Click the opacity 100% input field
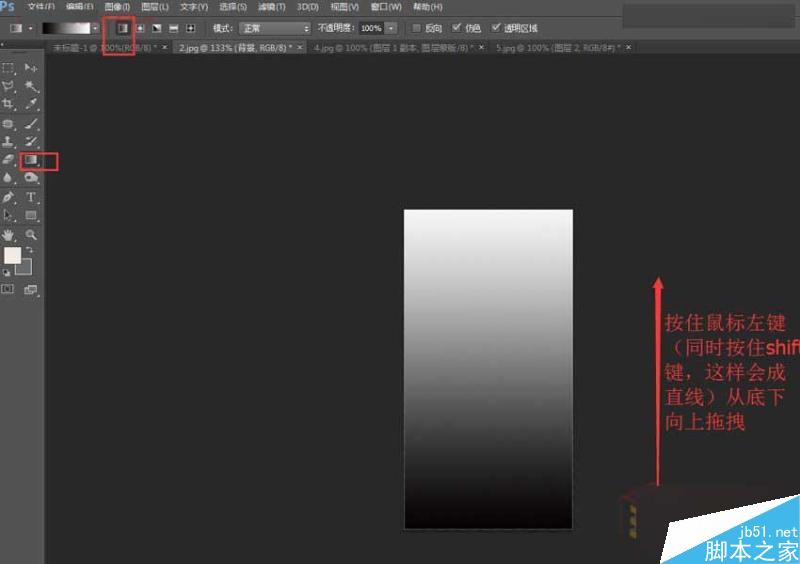The width and height of the screenshot is (800, 564). click(x=371, y=28)
